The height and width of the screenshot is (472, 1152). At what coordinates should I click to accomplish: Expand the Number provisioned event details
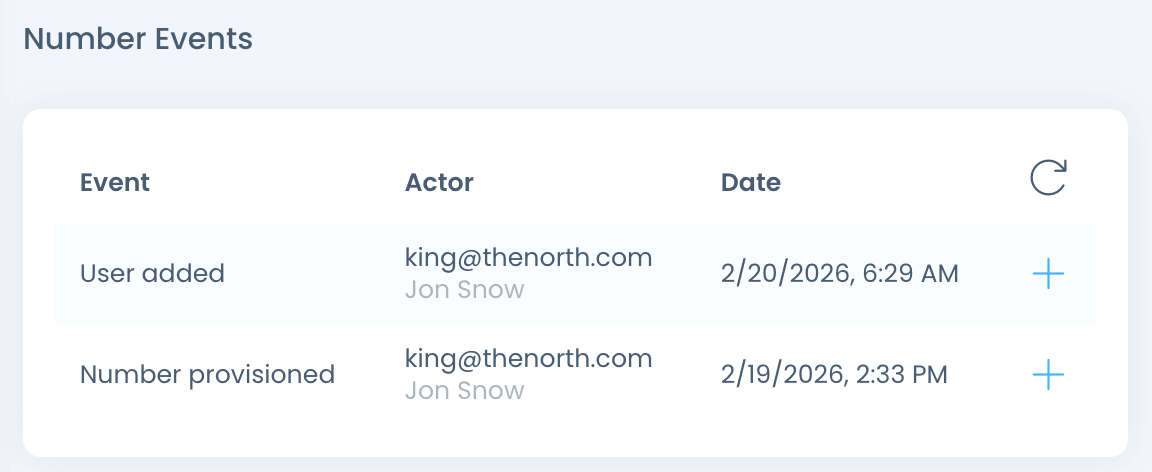pyautogui.click(x=1048, y=375)
